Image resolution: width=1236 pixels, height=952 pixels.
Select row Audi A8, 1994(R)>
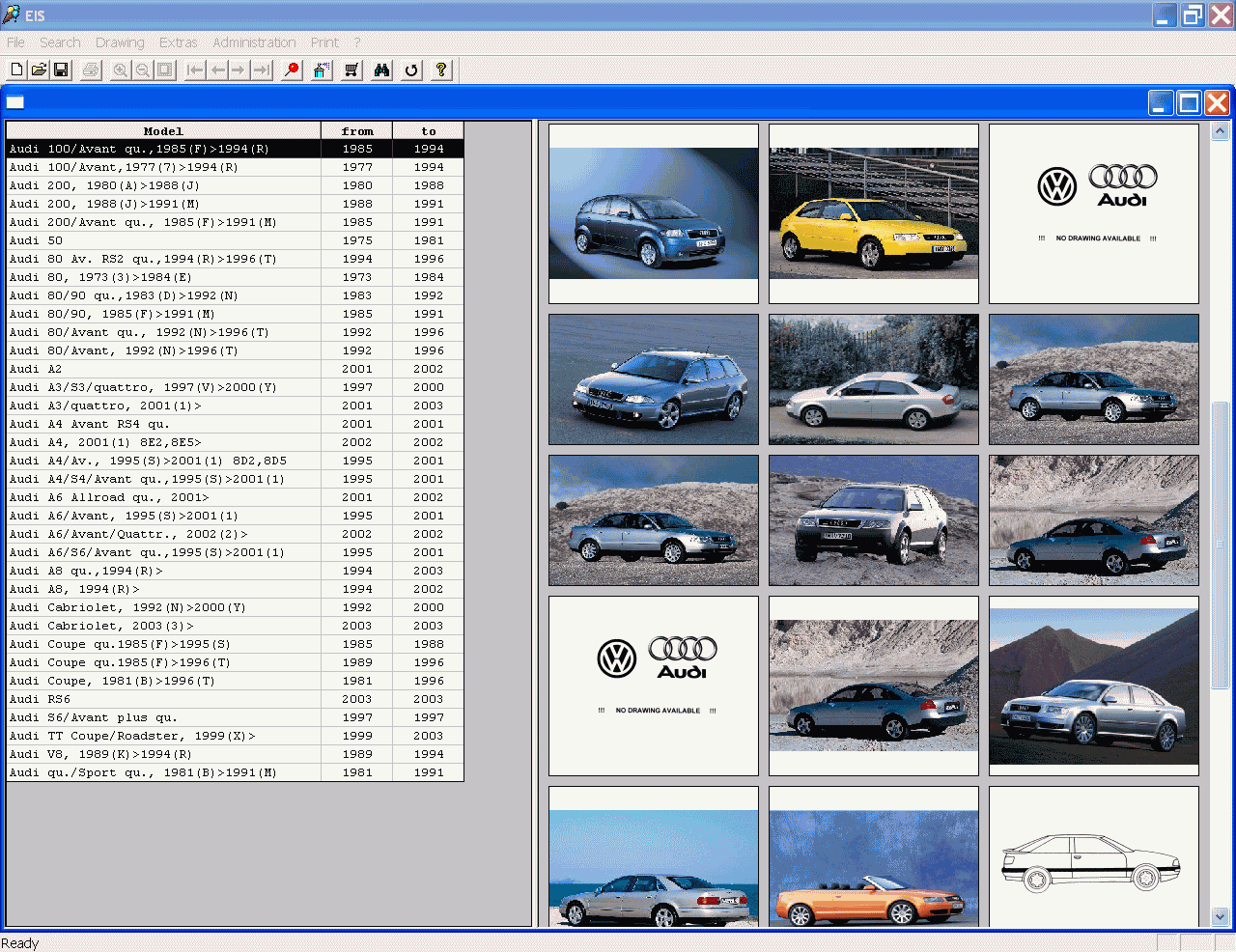coord(235,589)
